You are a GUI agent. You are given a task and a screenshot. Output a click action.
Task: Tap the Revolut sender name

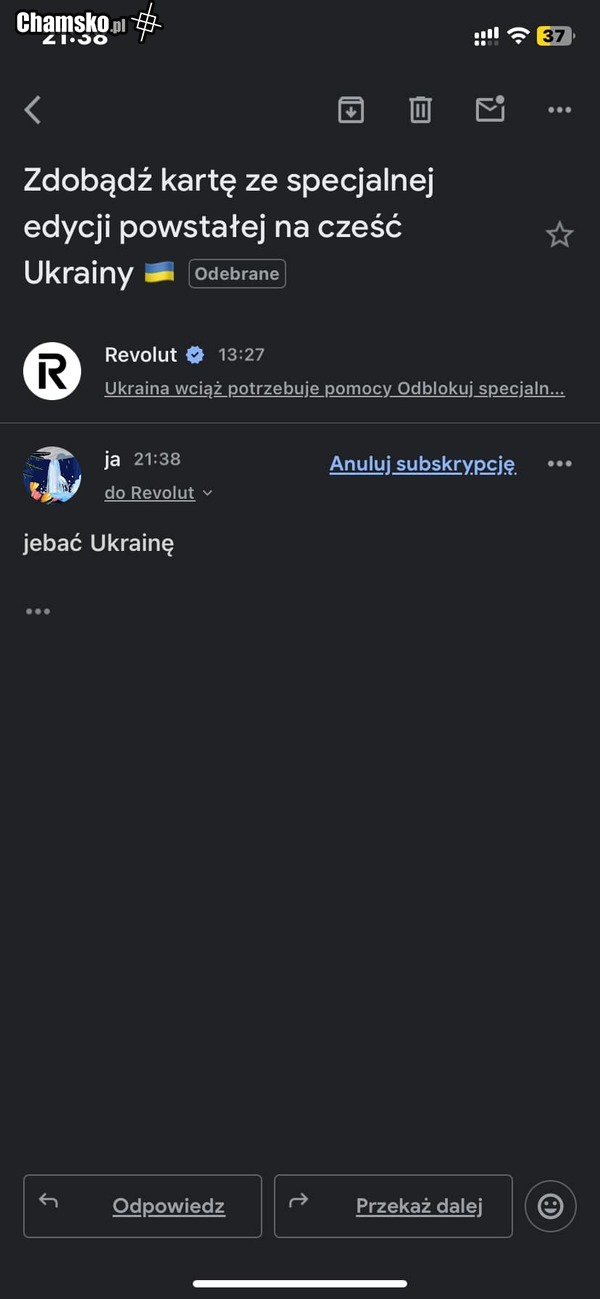[x=140, y=355]
